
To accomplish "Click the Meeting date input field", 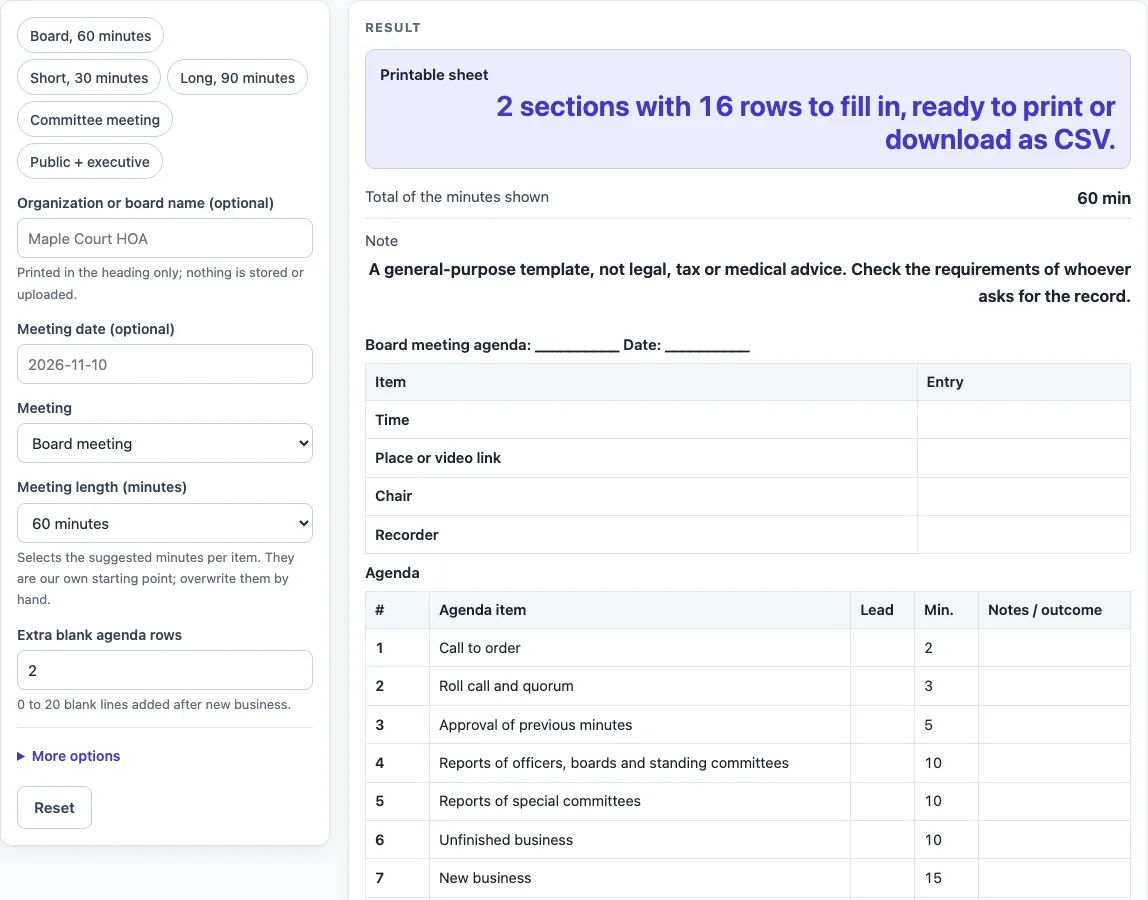I will coord(165,364).
